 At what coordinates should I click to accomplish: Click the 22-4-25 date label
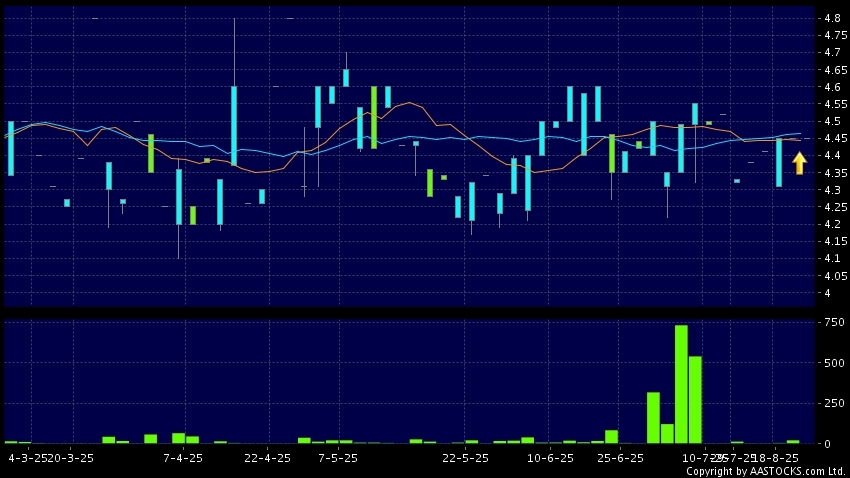(x=267, y=458)
